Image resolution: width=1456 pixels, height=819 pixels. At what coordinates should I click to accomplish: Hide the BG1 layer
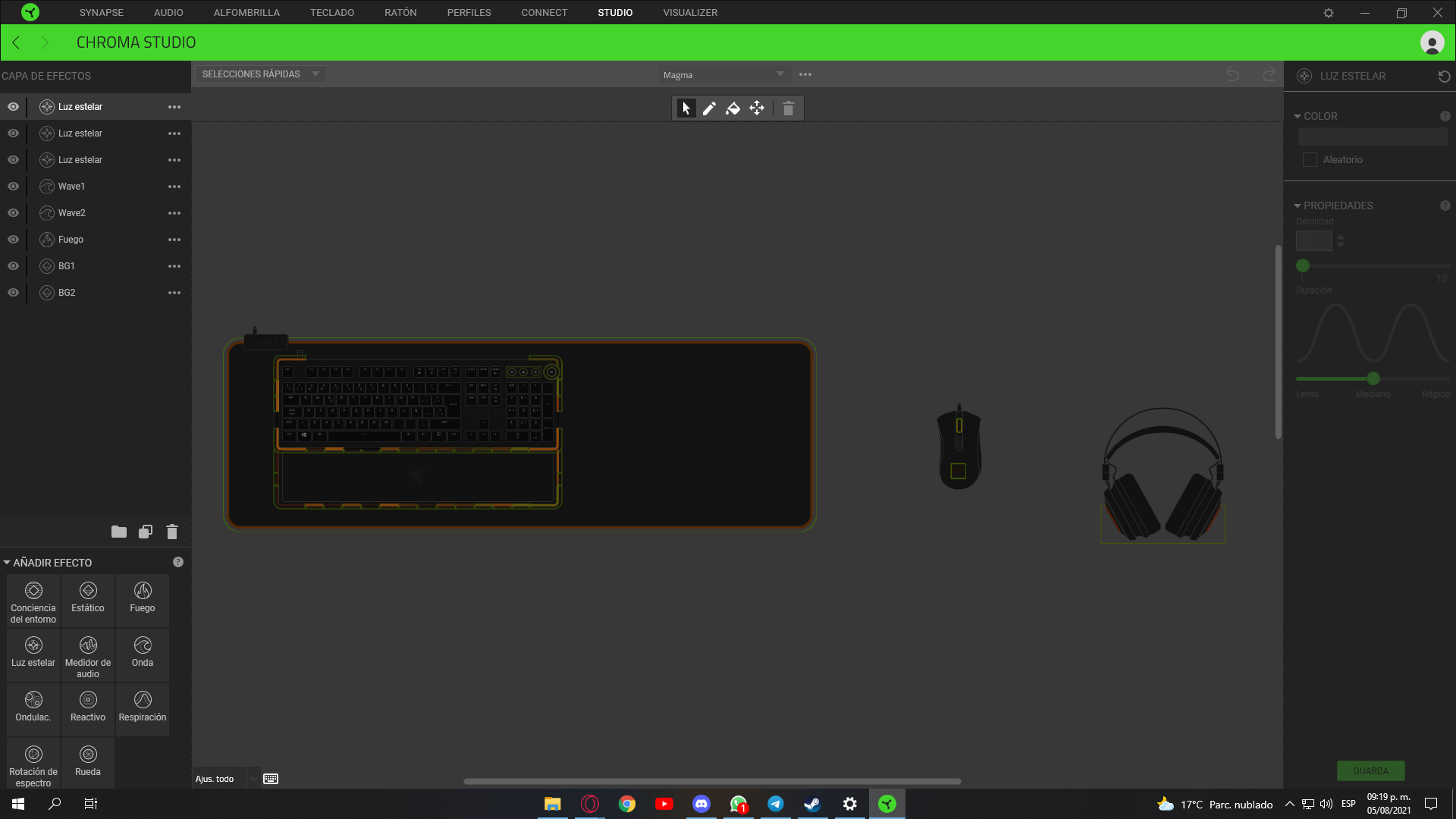pyautogui.click(x=14, y=266)
